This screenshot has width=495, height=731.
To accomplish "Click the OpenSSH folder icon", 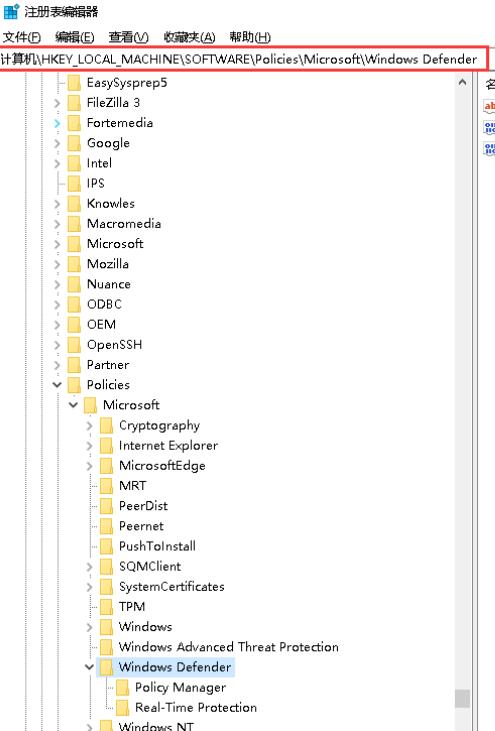I will (74, 345).
